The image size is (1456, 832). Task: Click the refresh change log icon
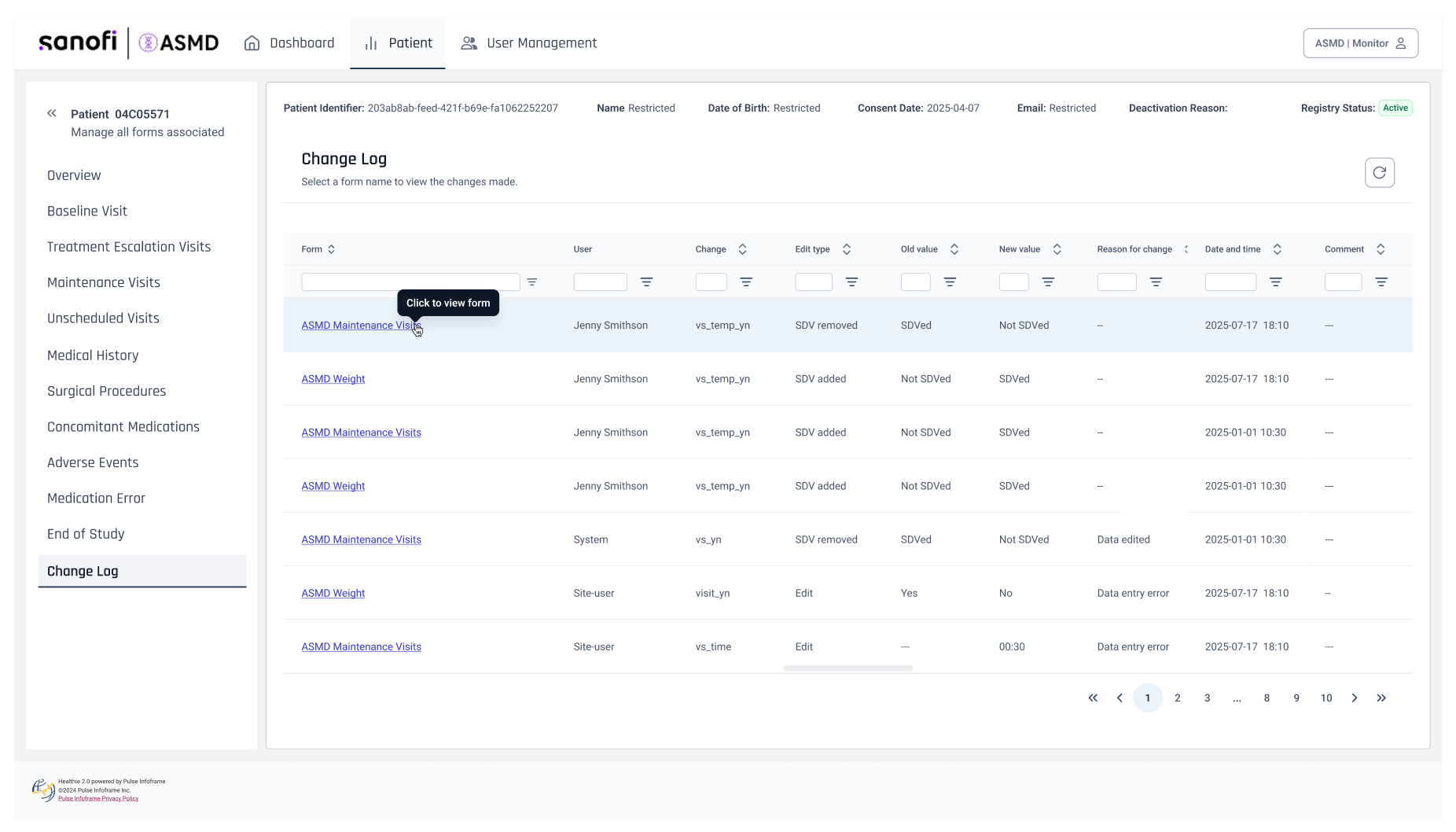point(1379,172)
